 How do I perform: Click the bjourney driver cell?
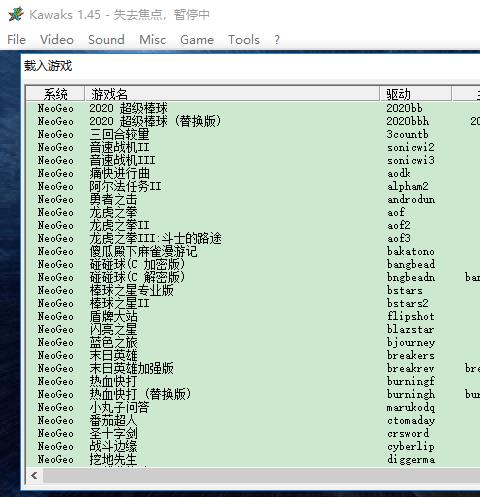pos(411,342)
